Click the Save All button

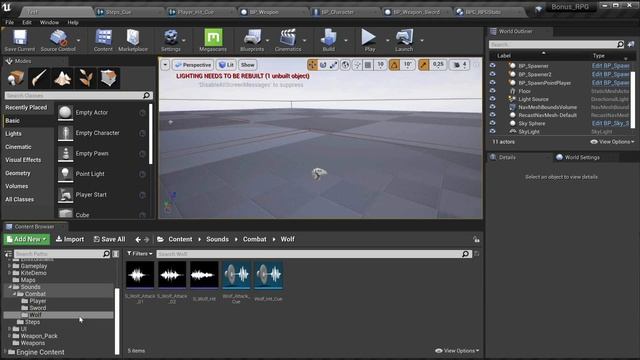coord(109,239)
